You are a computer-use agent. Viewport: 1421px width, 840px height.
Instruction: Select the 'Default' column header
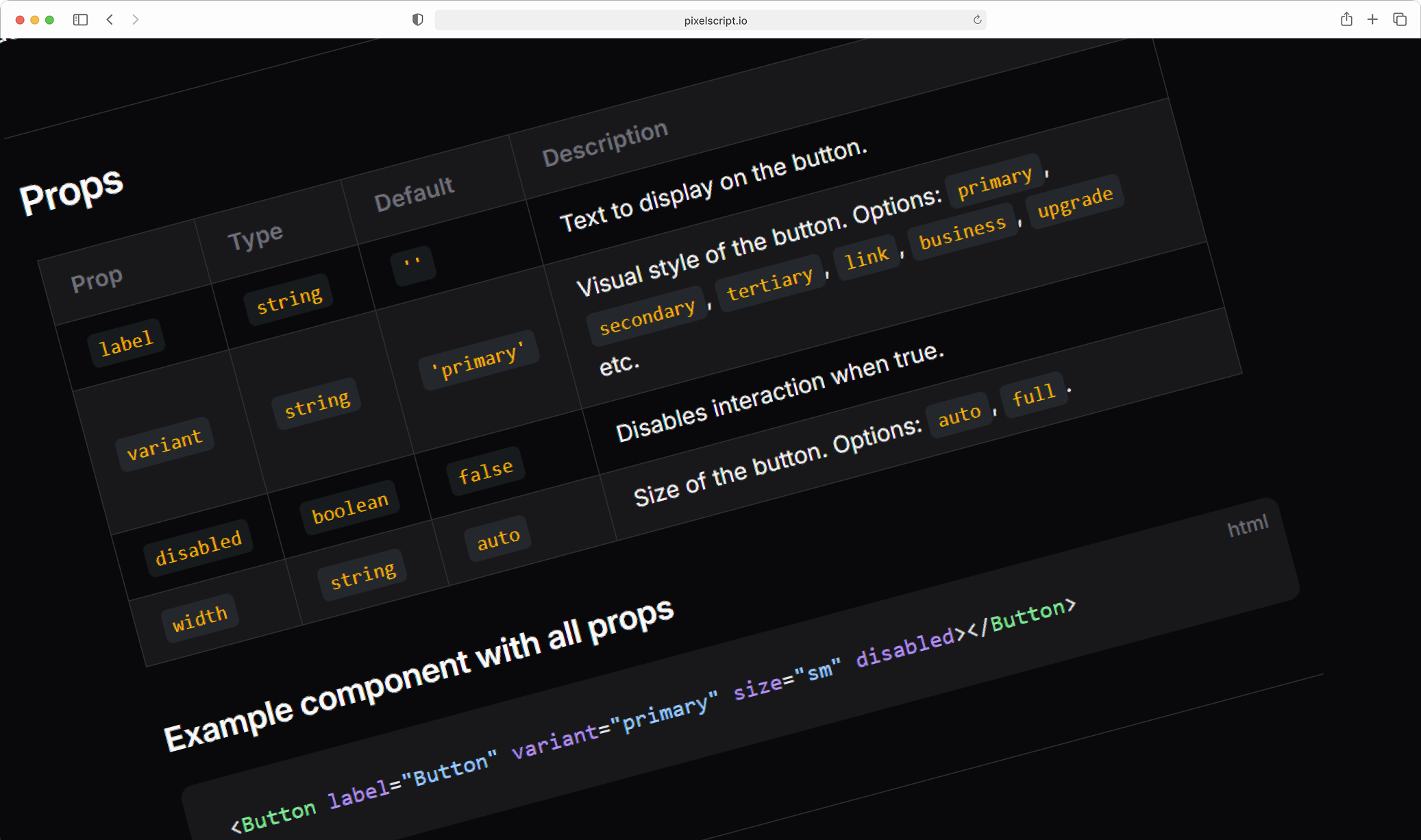click(x=414, y=194)
